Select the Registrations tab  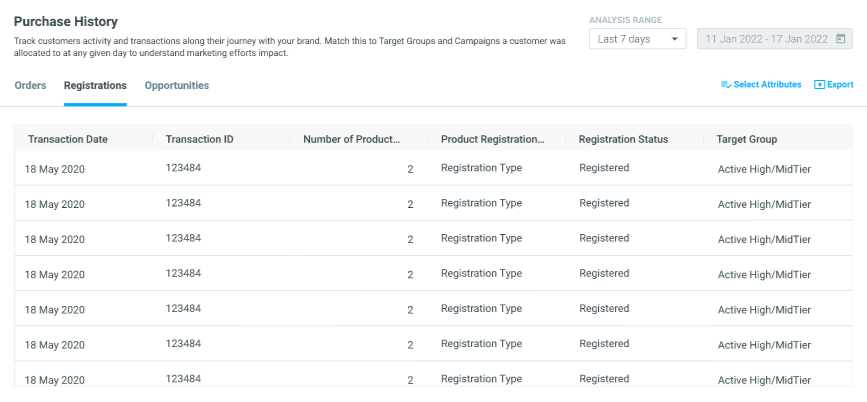click(x=95, y=86)
